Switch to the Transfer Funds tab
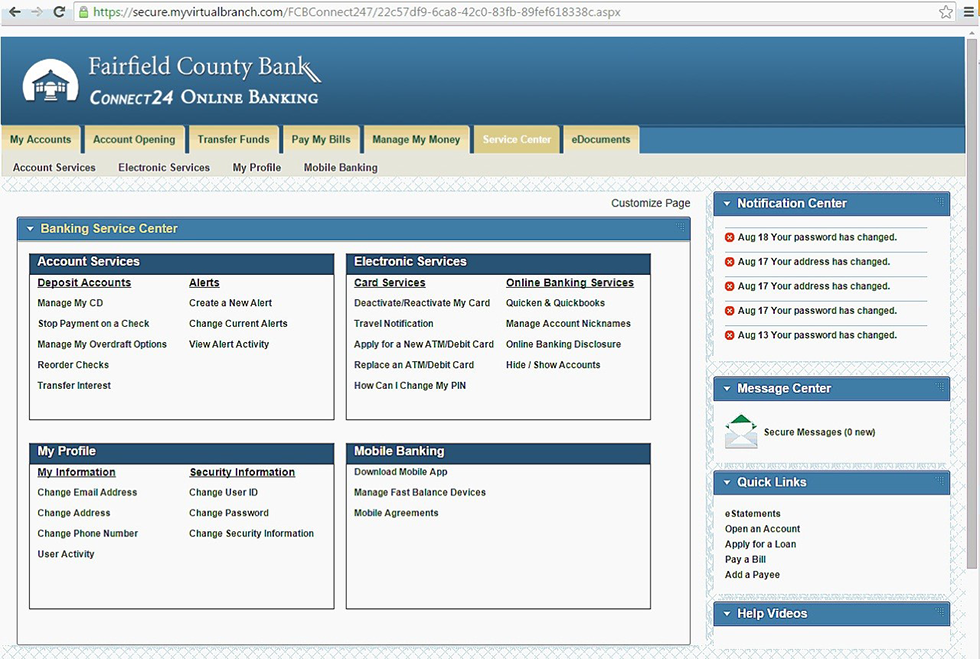The width and height of the screenshot is (980, 659). (233, 139)
